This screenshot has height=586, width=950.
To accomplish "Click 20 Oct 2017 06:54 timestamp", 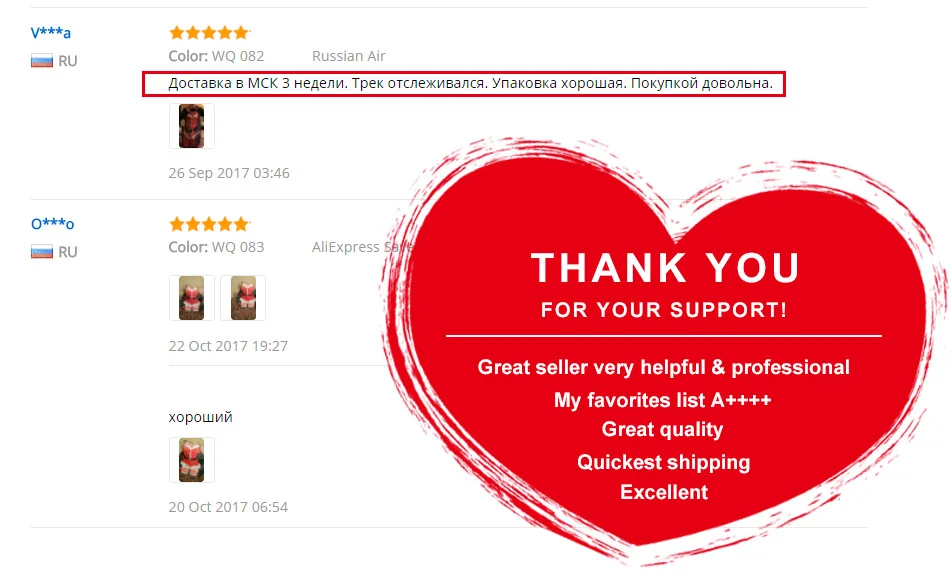I will (x=228, y=507).
